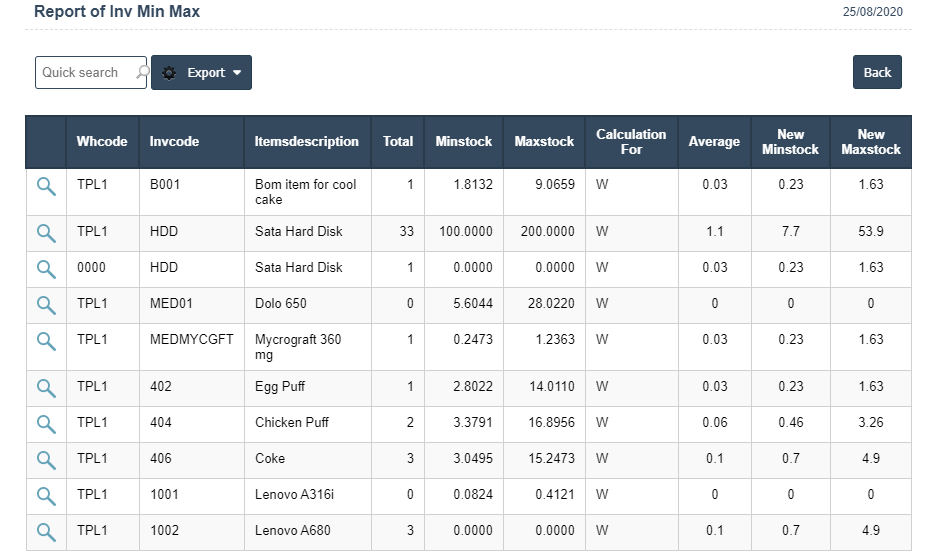
Task: Click the magnifier icon for B001 row
Action: (46, 185)
